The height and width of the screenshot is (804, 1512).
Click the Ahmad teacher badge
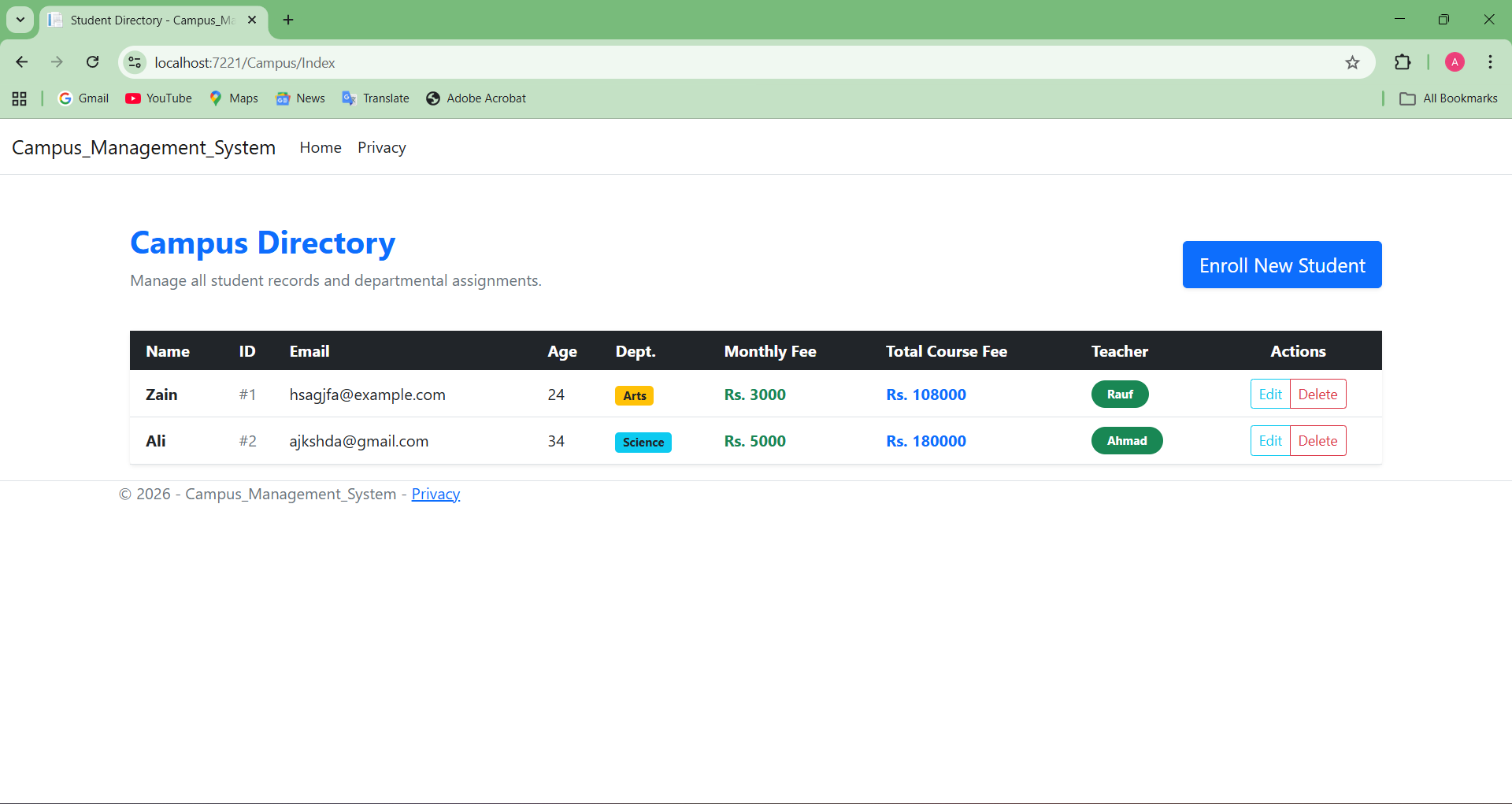pos(1127,440)
